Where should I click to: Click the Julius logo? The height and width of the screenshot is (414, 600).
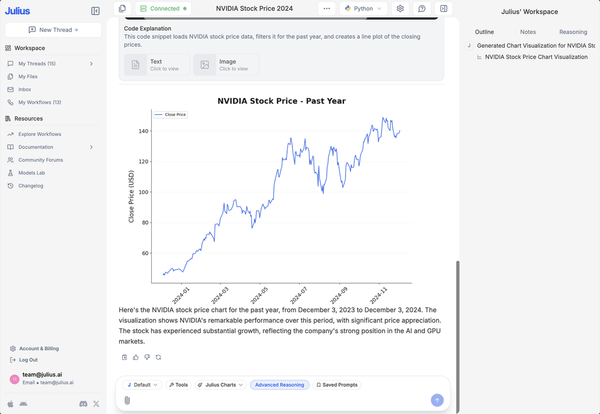click(17, 11)
